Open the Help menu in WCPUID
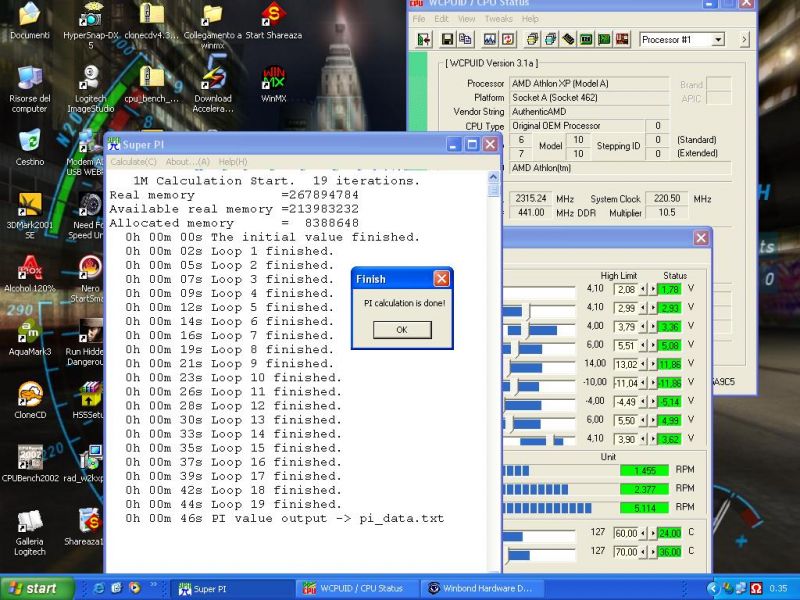The image size is (800, 600). [530, 19]
